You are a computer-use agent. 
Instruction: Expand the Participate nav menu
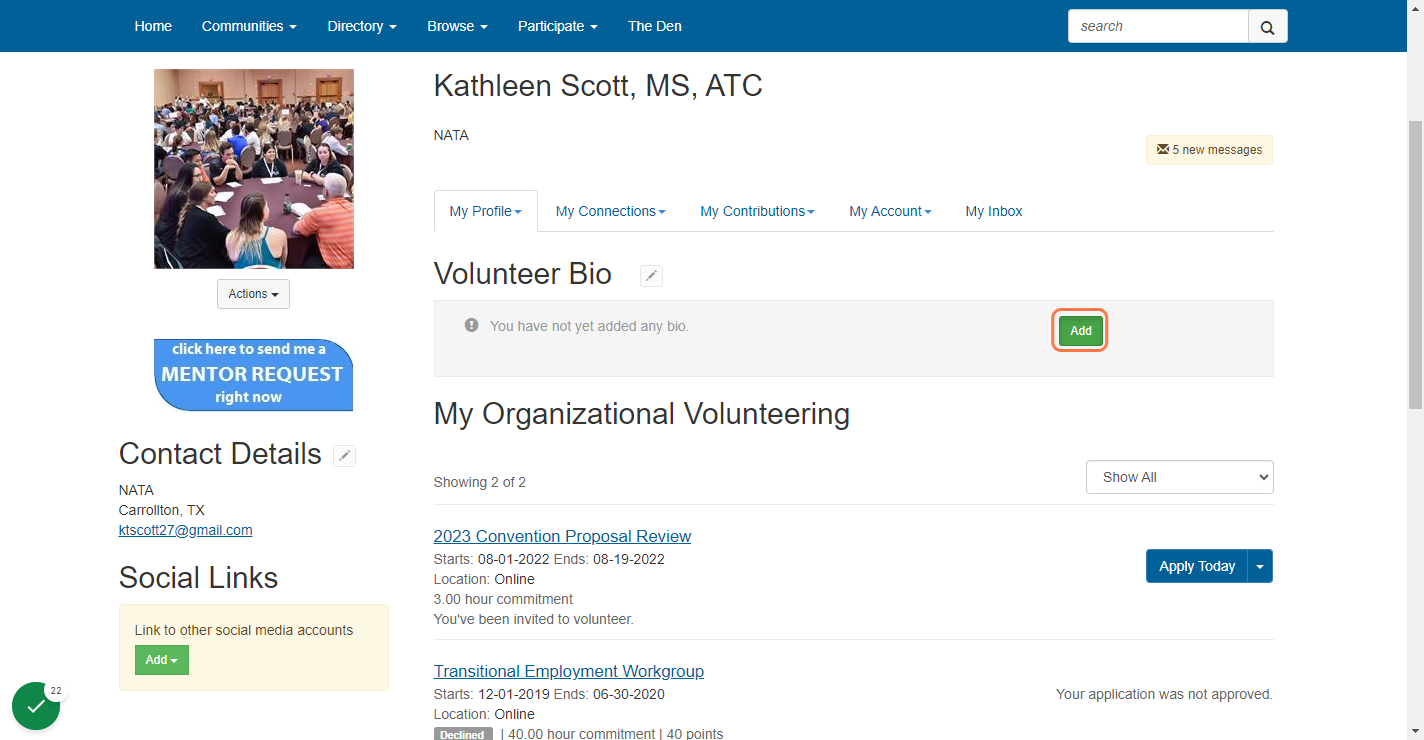pos(558,26)
